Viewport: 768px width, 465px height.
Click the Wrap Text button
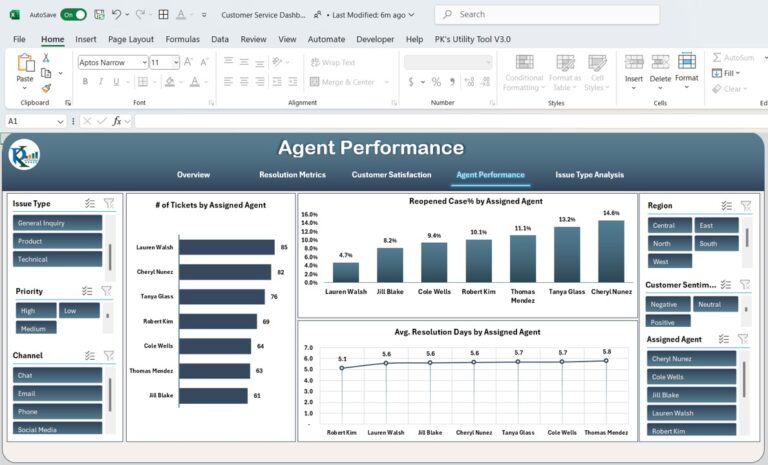pos(333,62)
